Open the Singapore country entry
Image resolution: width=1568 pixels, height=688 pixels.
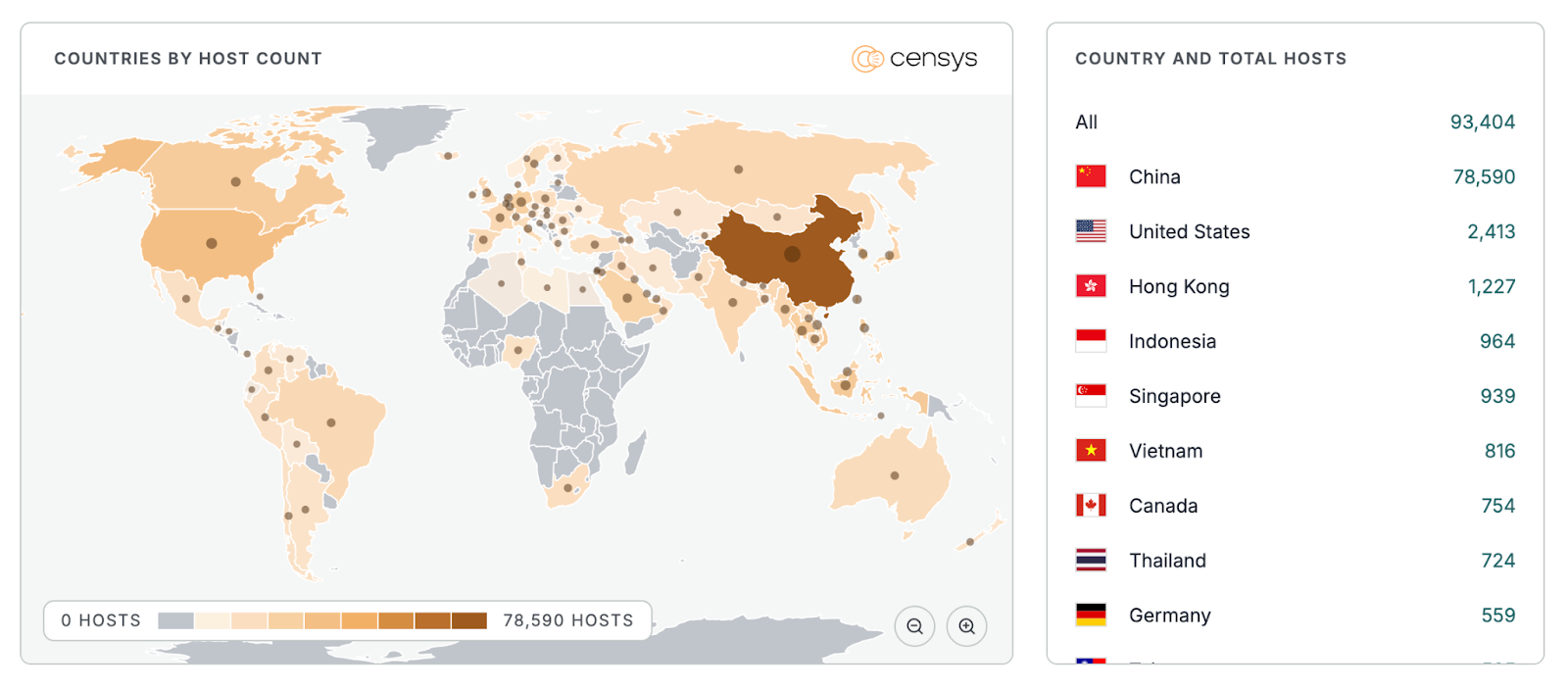1174,396
